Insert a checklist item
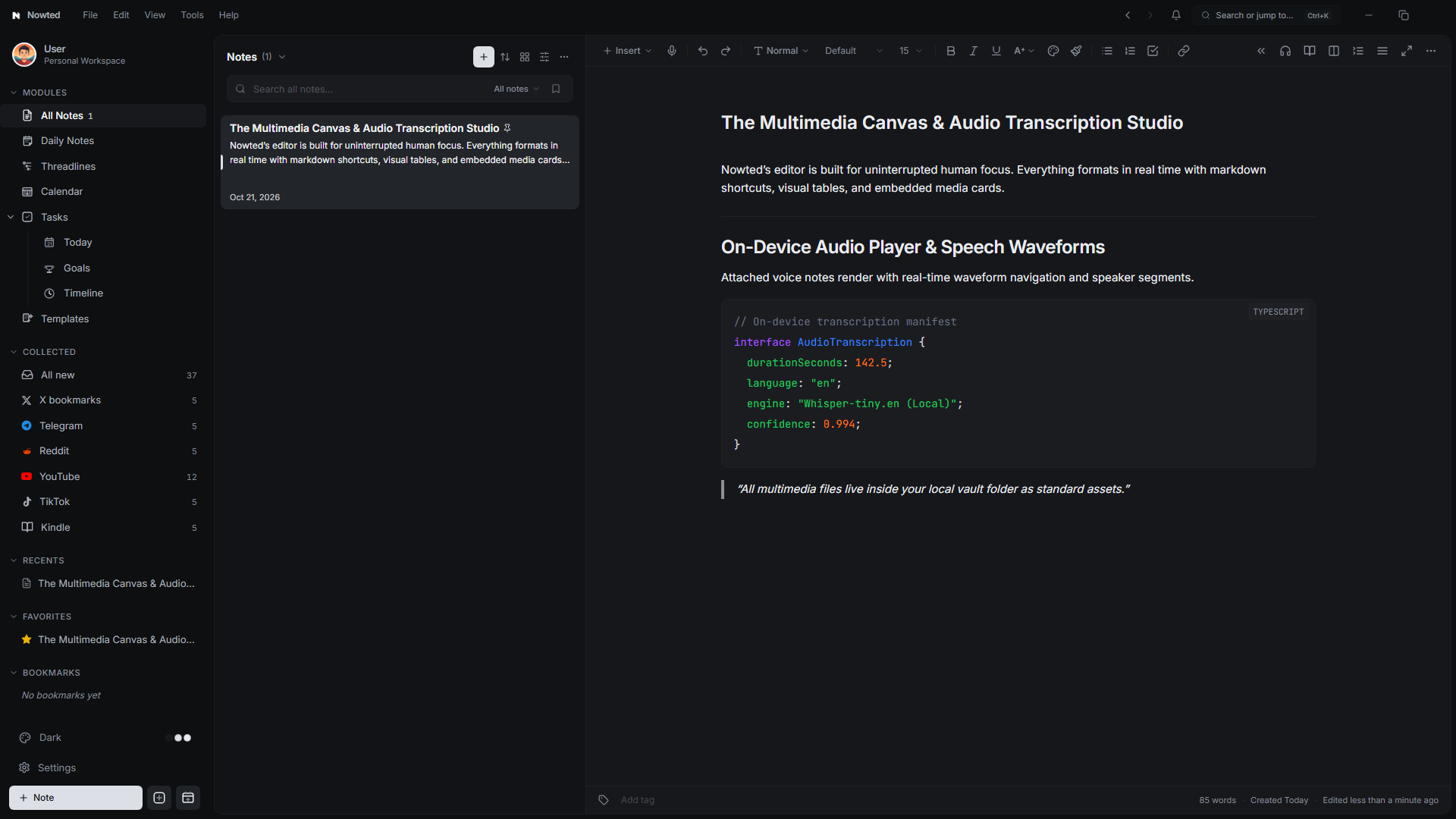The width and height of the screenshot is (1456, 819). click(1153, 51)
